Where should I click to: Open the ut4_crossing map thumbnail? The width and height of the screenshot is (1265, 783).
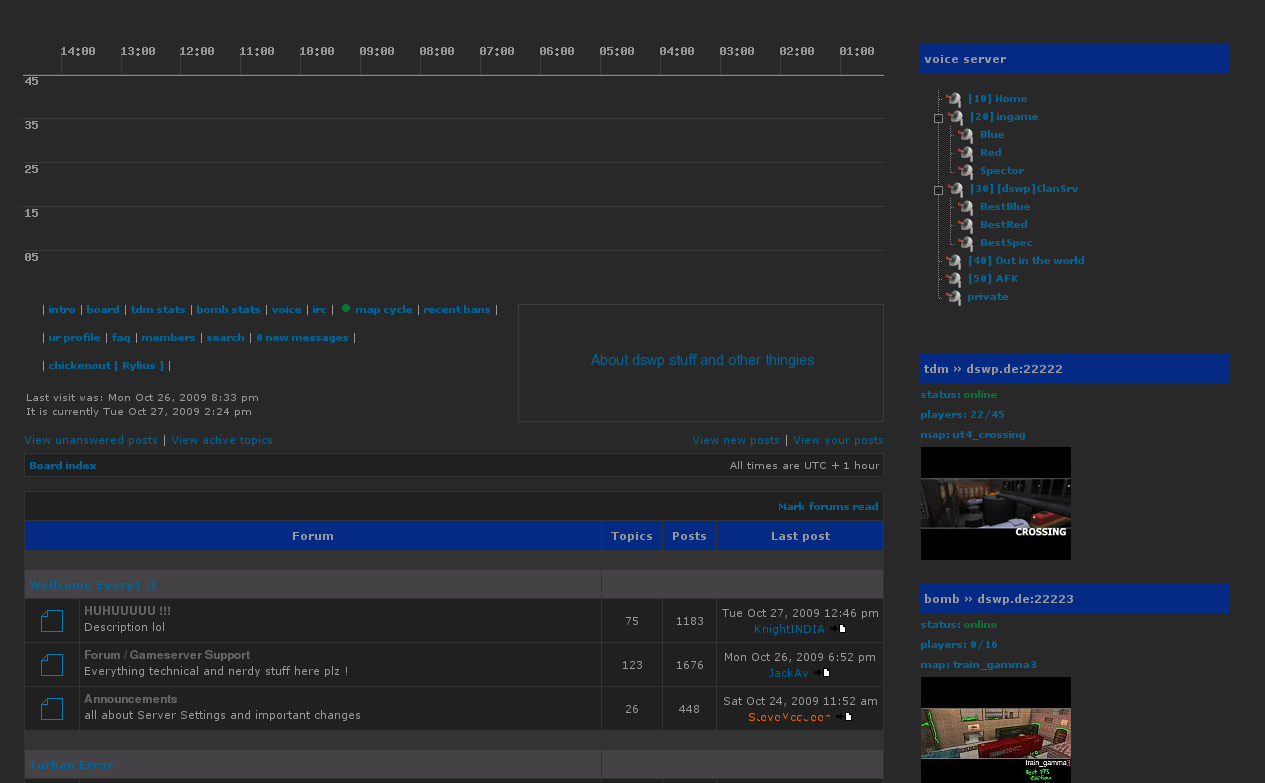(995, 503)
